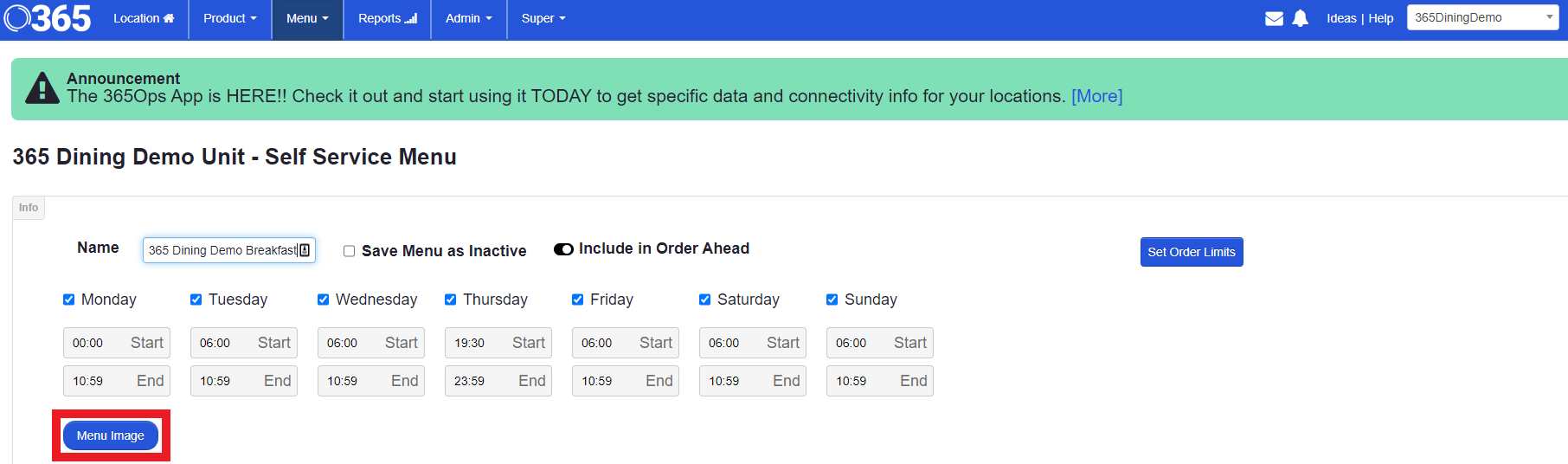
Task: Click the Set Order Limits button
Action: click(1191, 252)
